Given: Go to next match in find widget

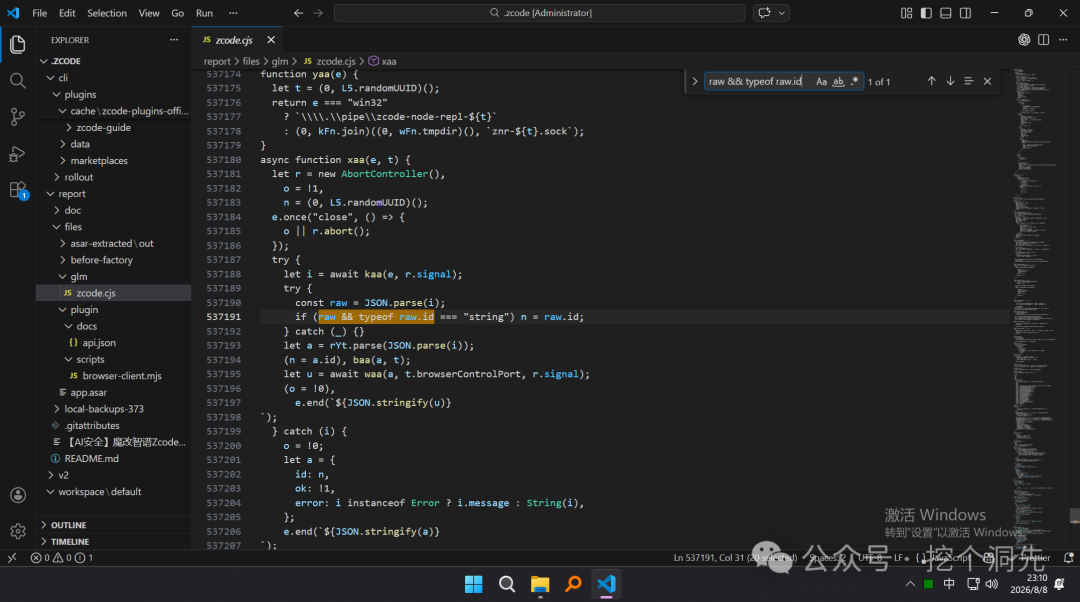Looking at the screenshot, I should 951,81.
